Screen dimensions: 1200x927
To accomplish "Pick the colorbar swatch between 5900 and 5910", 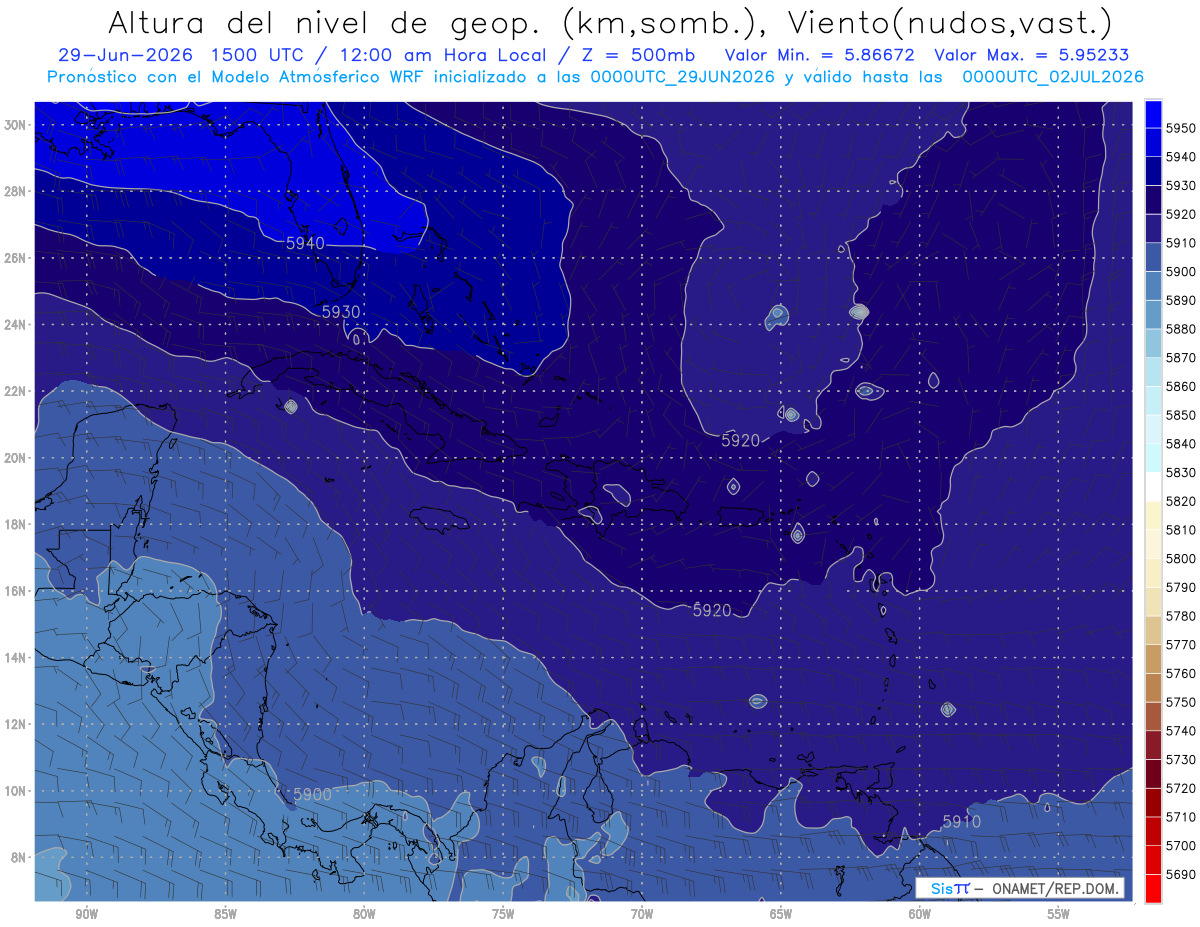I will [1153, 256].
